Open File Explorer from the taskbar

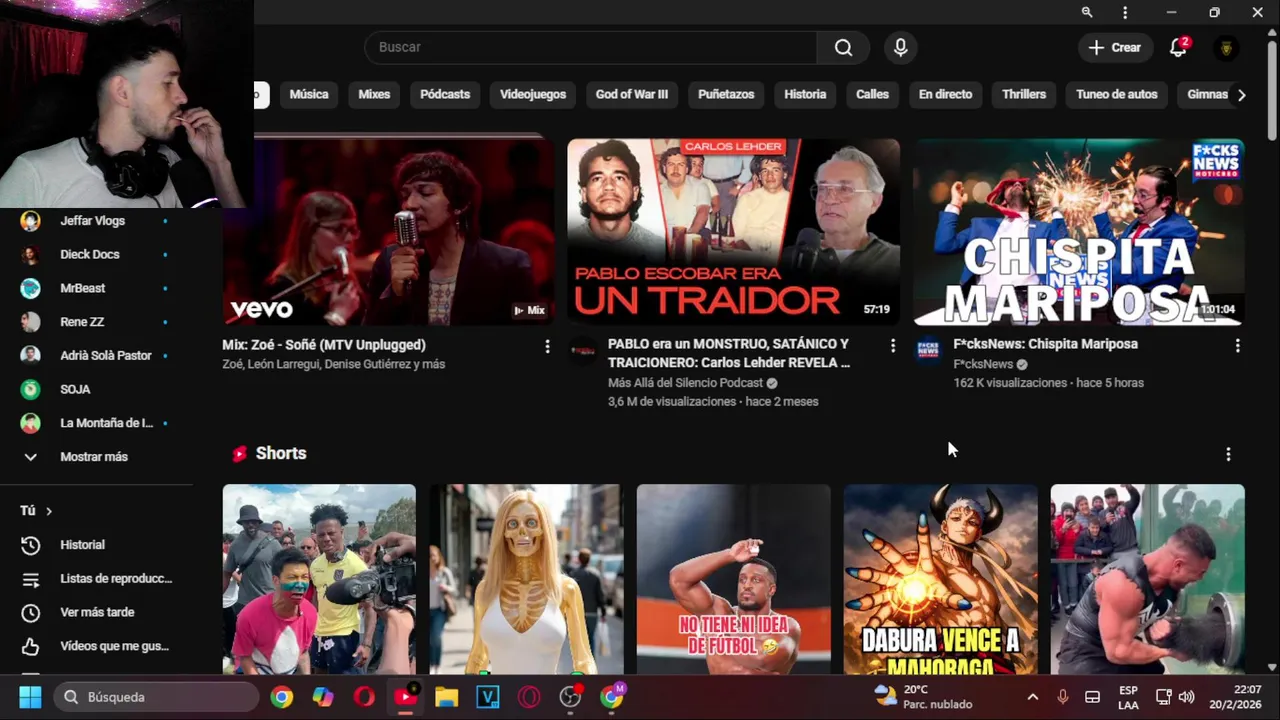[446, 697]
